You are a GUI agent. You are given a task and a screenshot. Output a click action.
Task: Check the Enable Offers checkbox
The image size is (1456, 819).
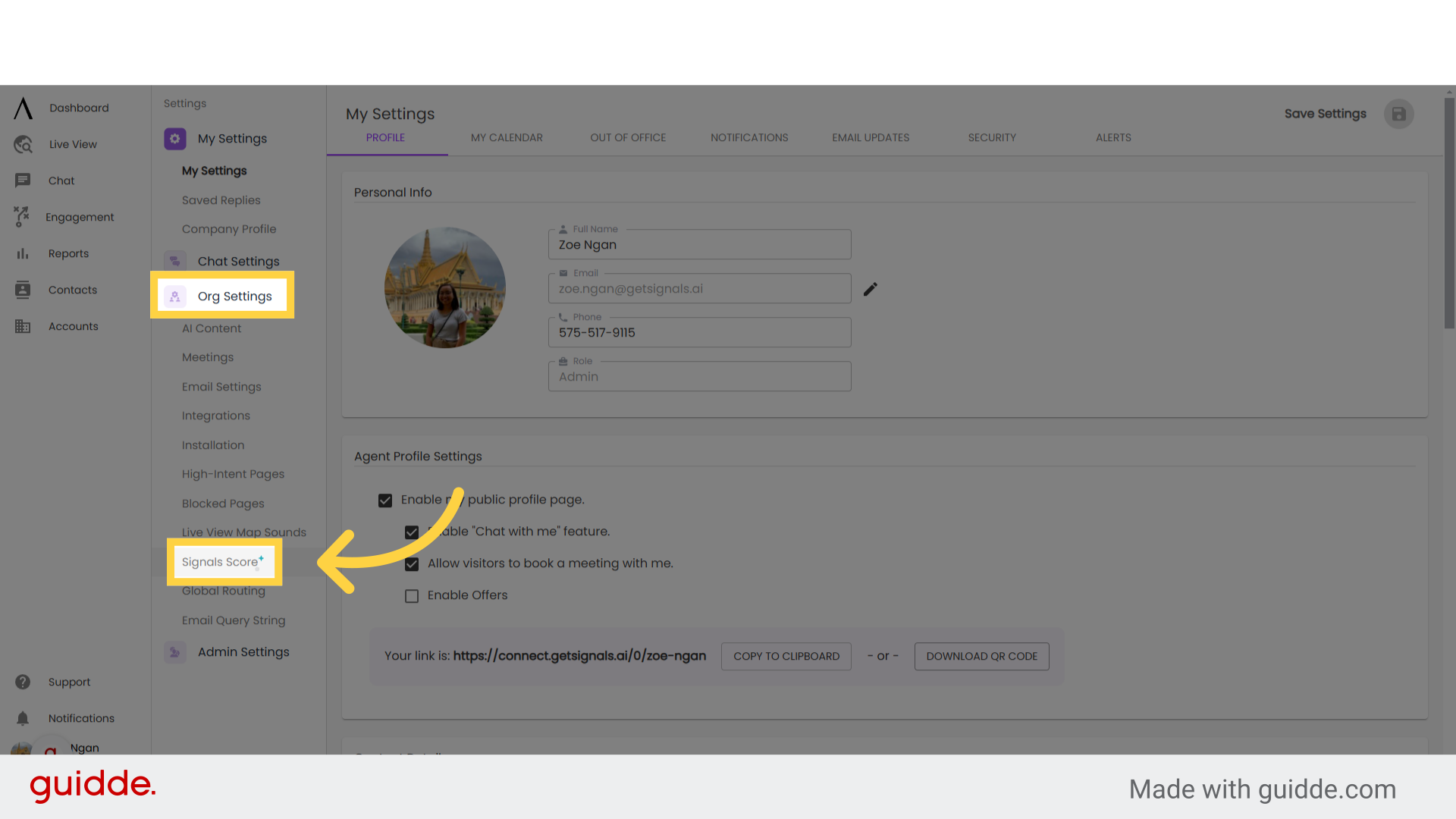[412, 596]
